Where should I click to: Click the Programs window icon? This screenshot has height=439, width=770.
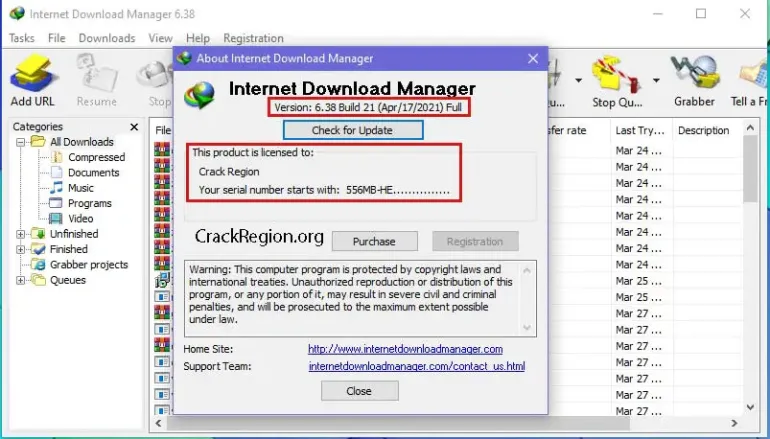pos(56,203)
